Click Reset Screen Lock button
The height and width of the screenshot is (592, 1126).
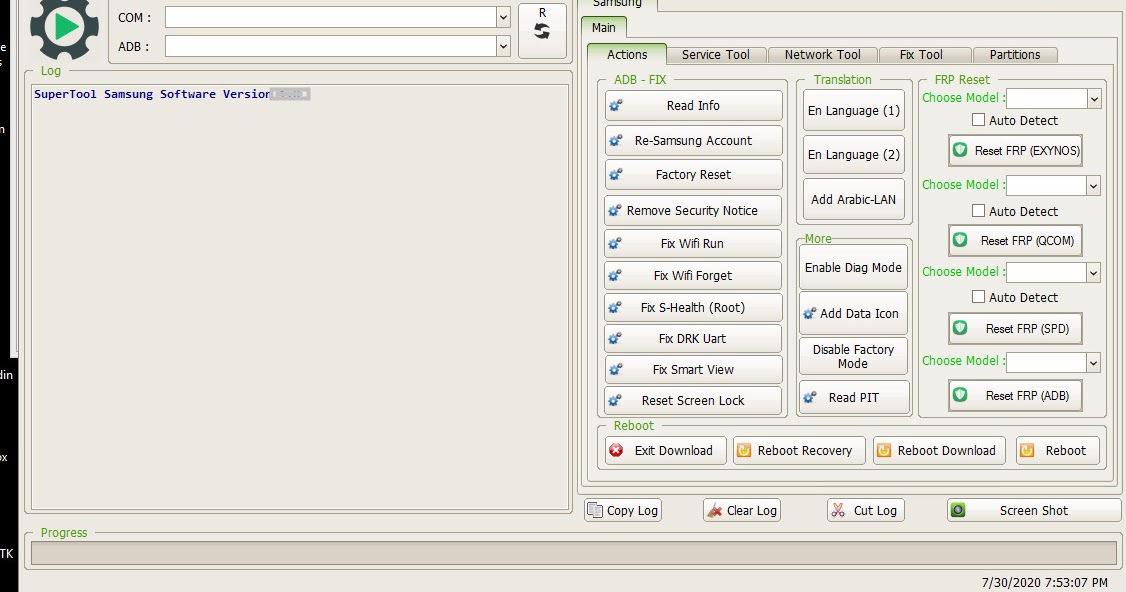[693, 400]
